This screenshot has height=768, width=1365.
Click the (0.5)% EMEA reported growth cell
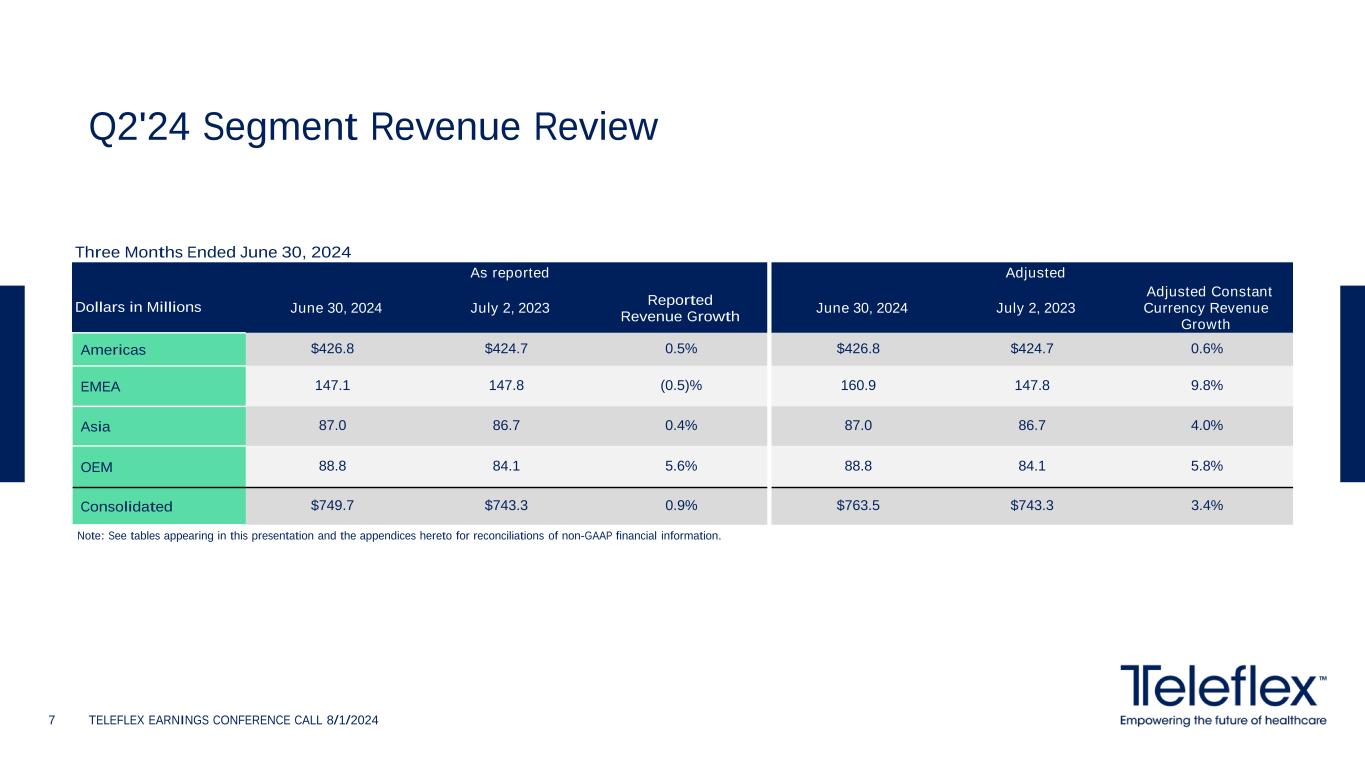(x=680, y=386)
